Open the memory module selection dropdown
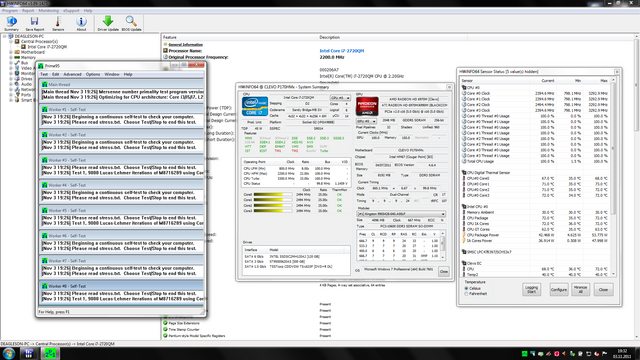 click(401, 214)
